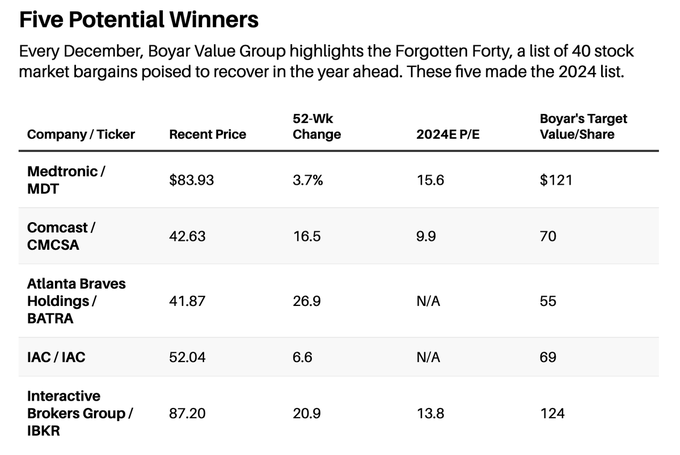Click the 2024E P/E column header
The width and height of the screenshot is (680, 455).
(448, 134)
